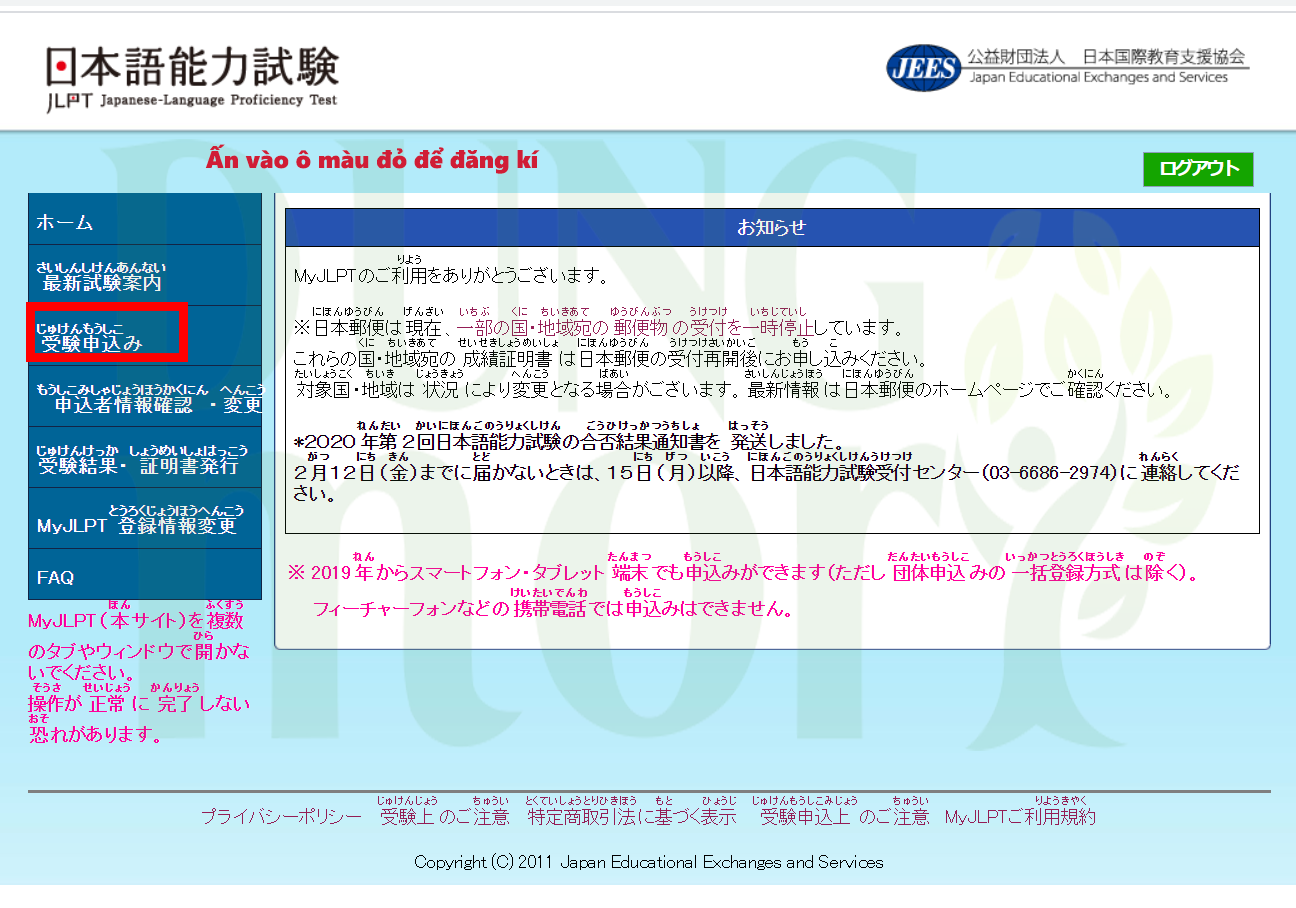Open 特定商取引法に基づく表示 footer link
Viewport: 1296px width, 908px height.
(x=632, y=817)
